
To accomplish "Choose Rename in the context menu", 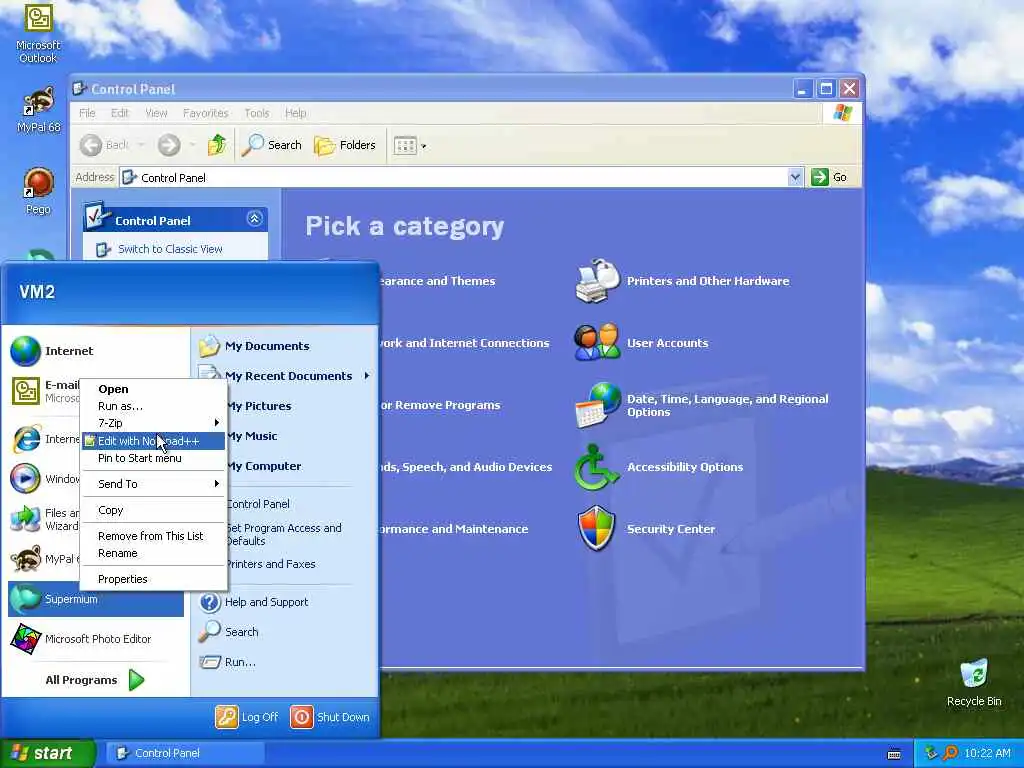I will click(153, 552).
